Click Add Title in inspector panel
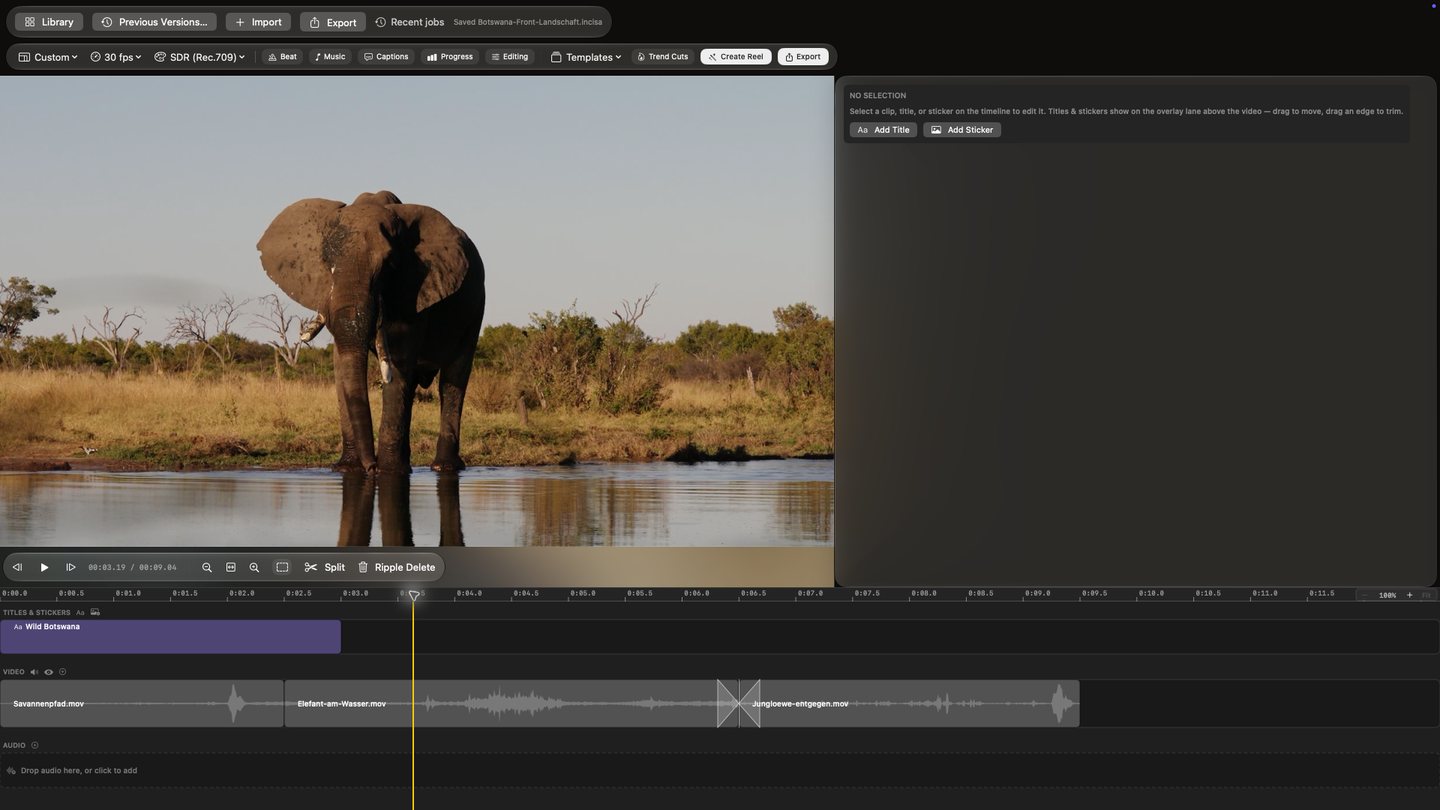1440x810 pixels. [x=883, y=130]
